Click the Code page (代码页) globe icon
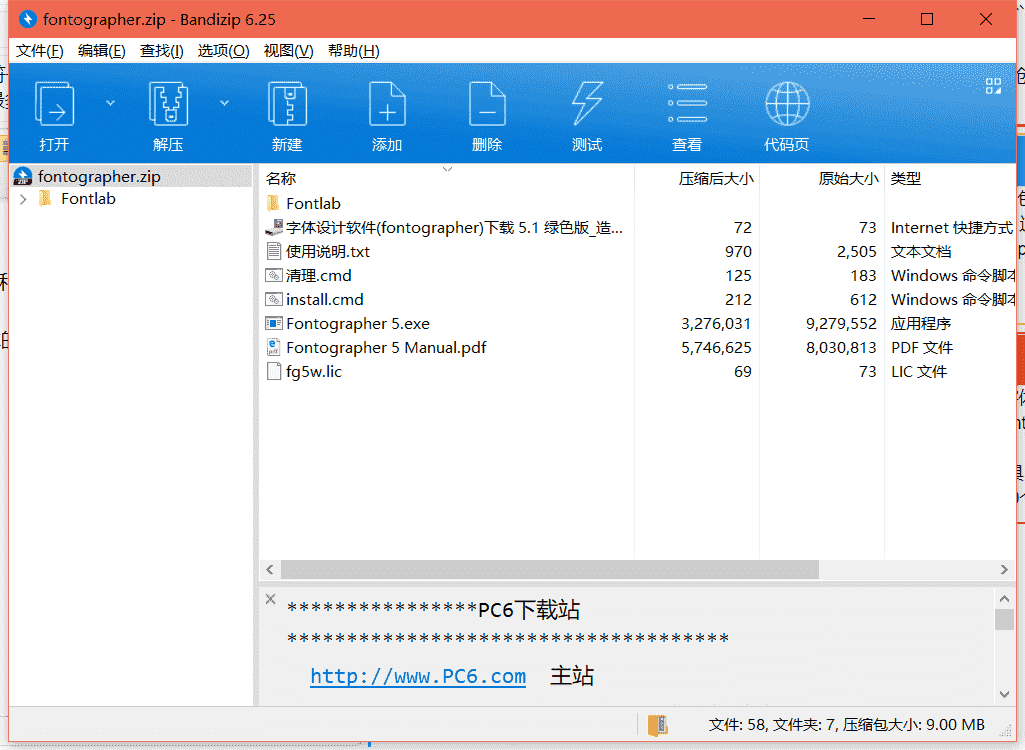 (x=787, y=103)
